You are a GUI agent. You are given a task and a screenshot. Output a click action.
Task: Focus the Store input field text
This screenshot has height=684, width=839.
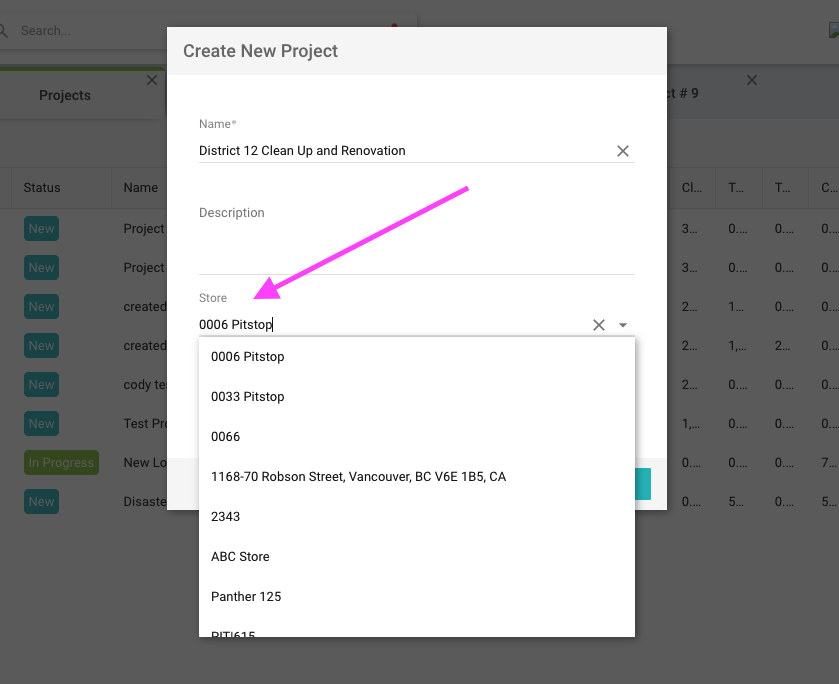click(x=390, y=325)
